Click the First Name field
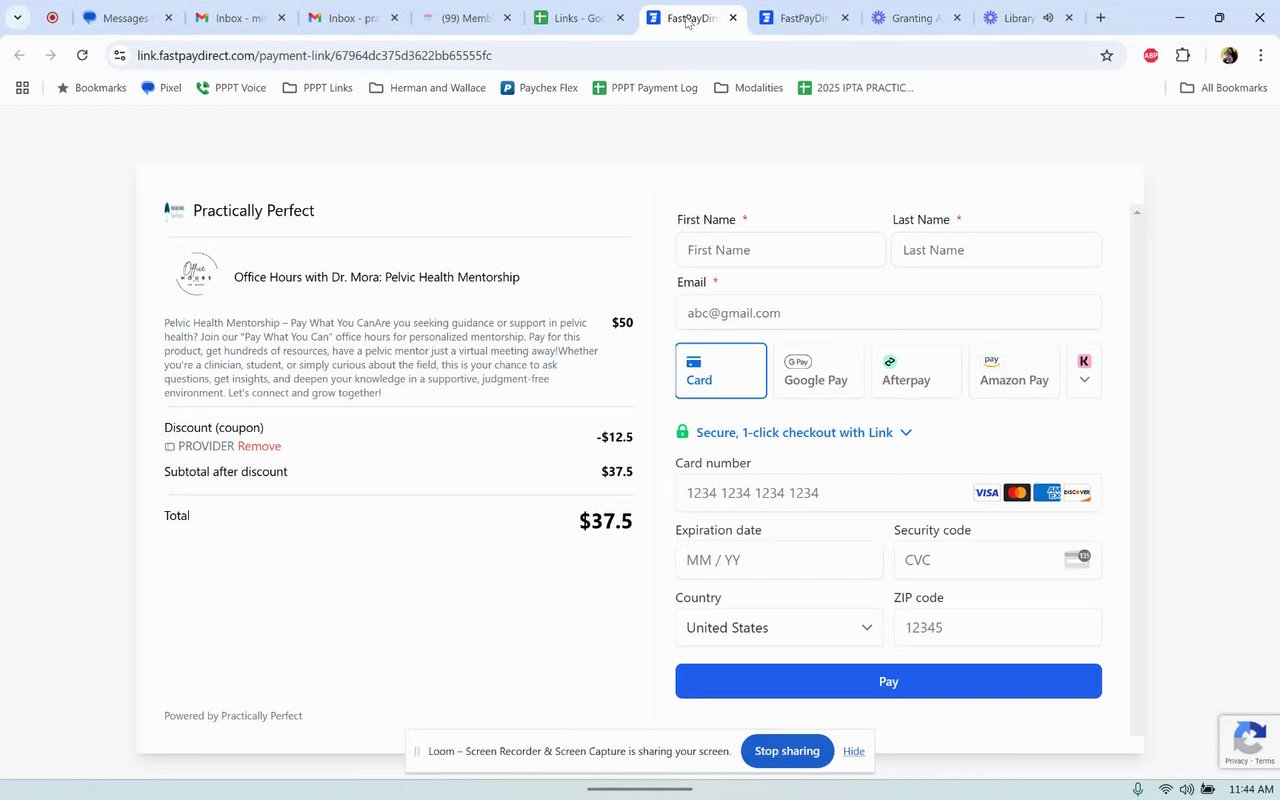1280x800 pixels. pyautogui.click(x=780, y=250)
